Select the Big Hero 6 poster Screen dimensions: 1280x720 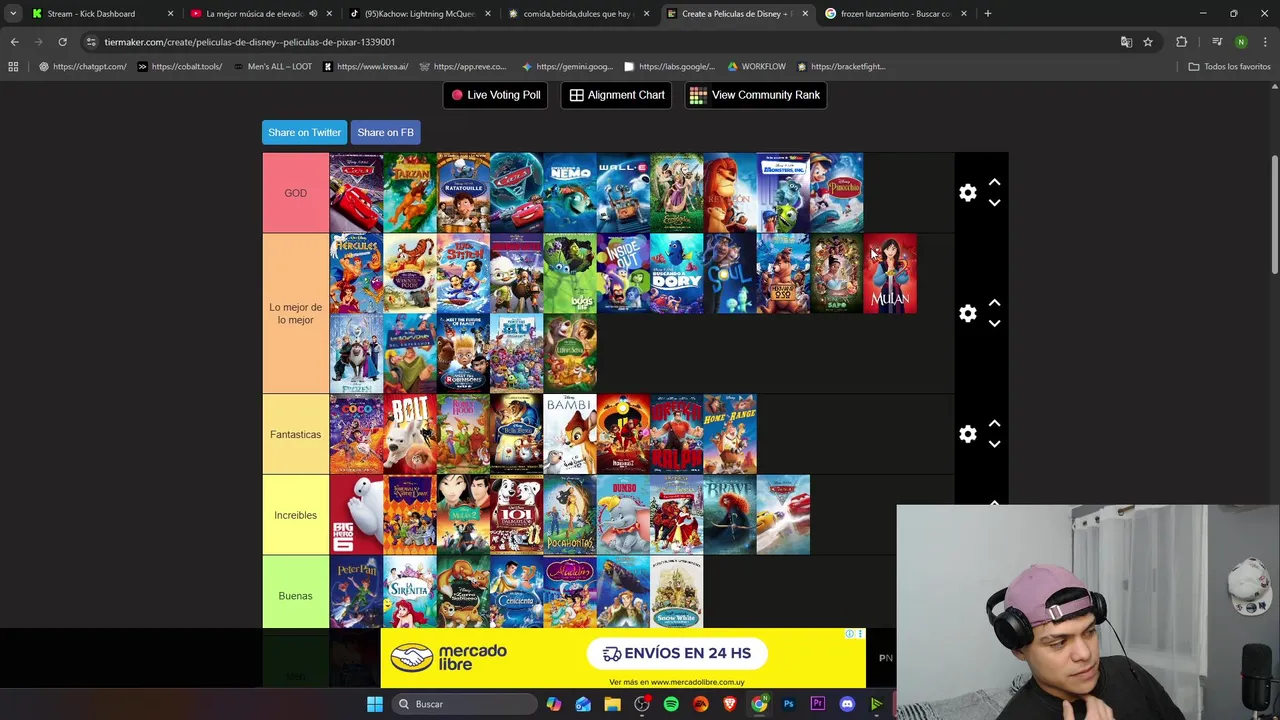point(356,515)
